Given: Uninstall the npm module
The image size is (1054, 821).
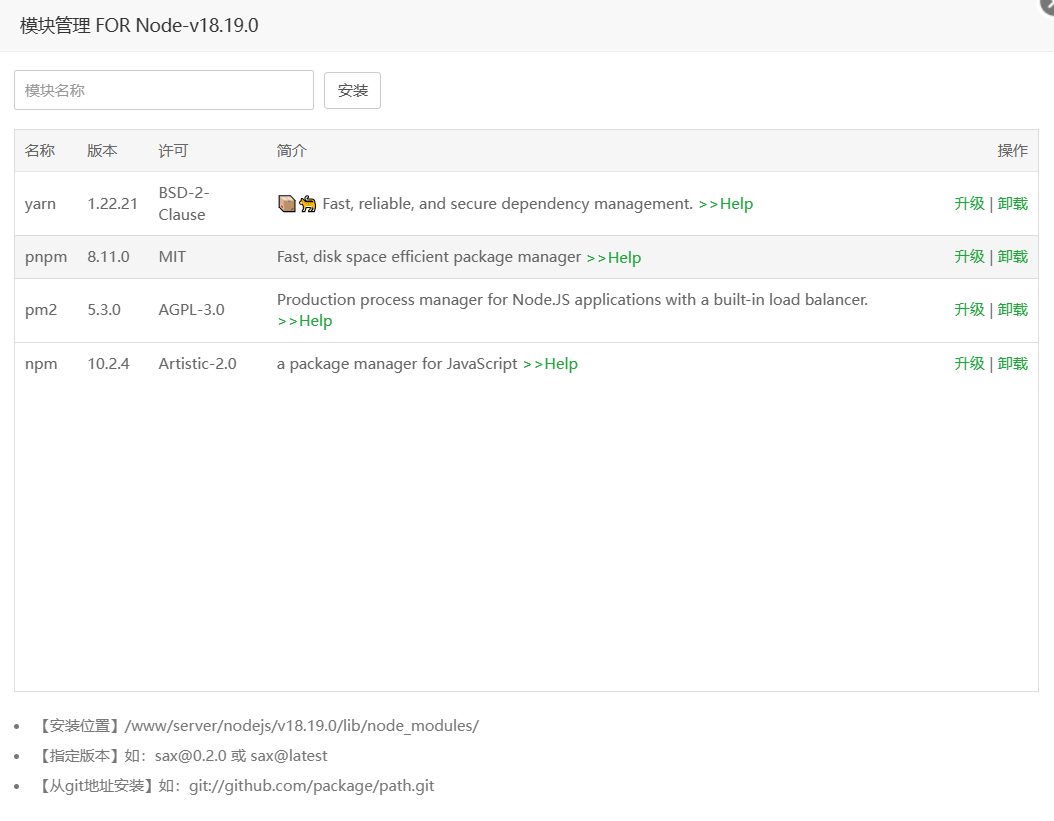Looking at the screenshot, I should pos(1012,364).
